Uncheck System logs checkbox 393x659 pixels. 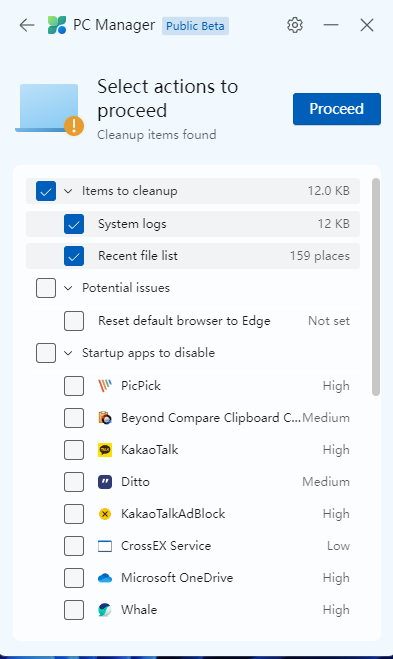coord(74,224)
